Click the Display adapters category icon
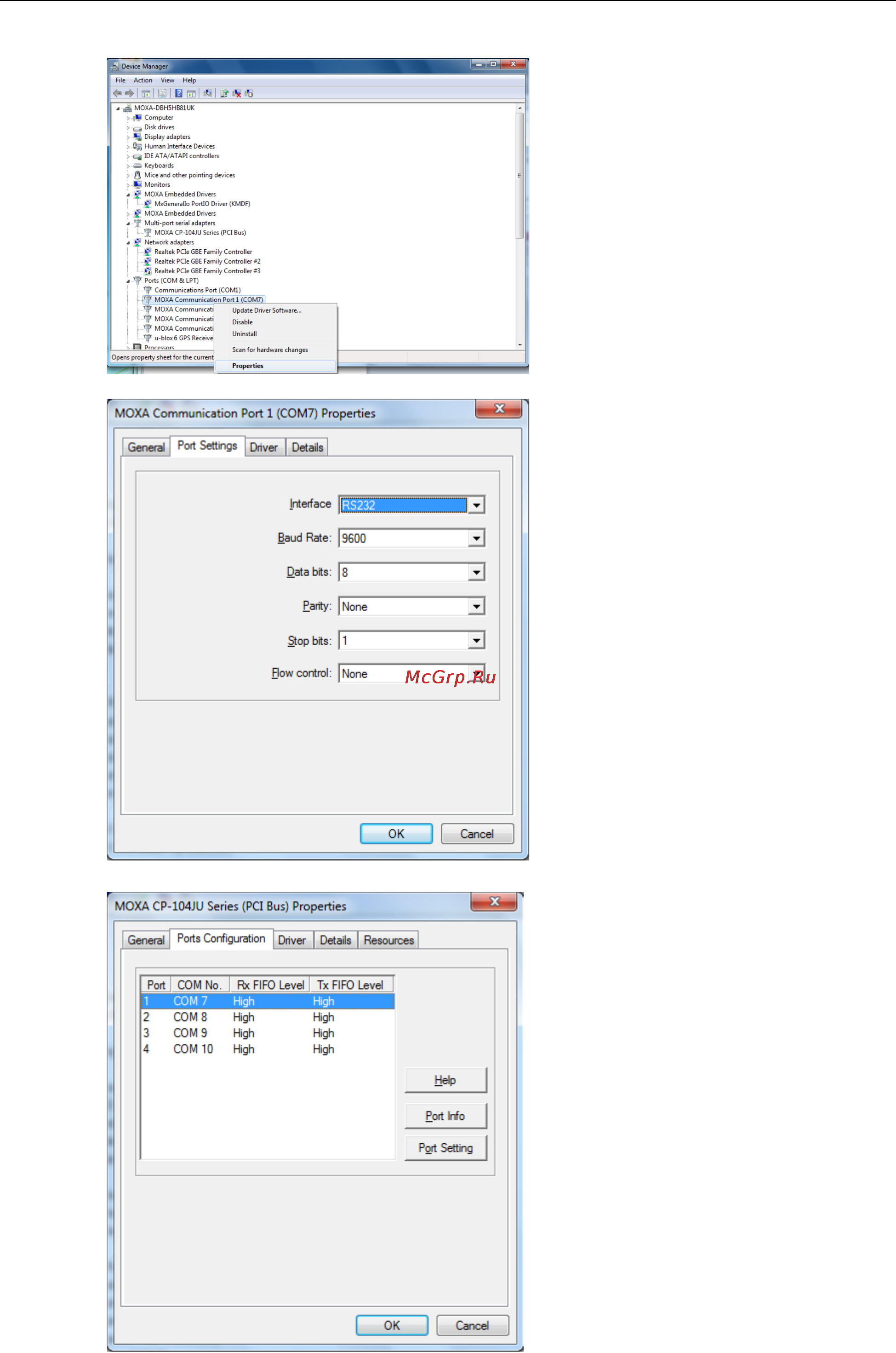The width and height of the screenshot is (896, 1353). click(x=137, y=137)
